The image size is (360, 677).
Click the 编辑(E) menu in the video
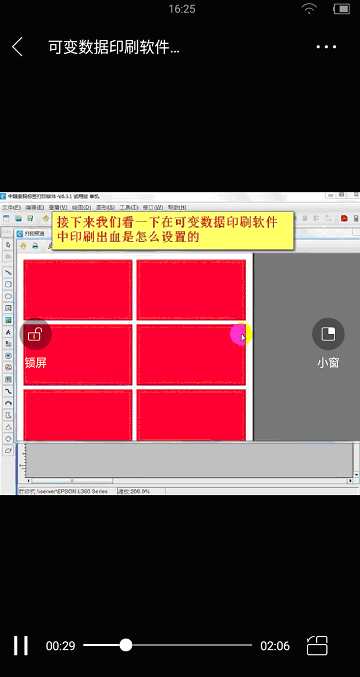[x=35, y=207]
